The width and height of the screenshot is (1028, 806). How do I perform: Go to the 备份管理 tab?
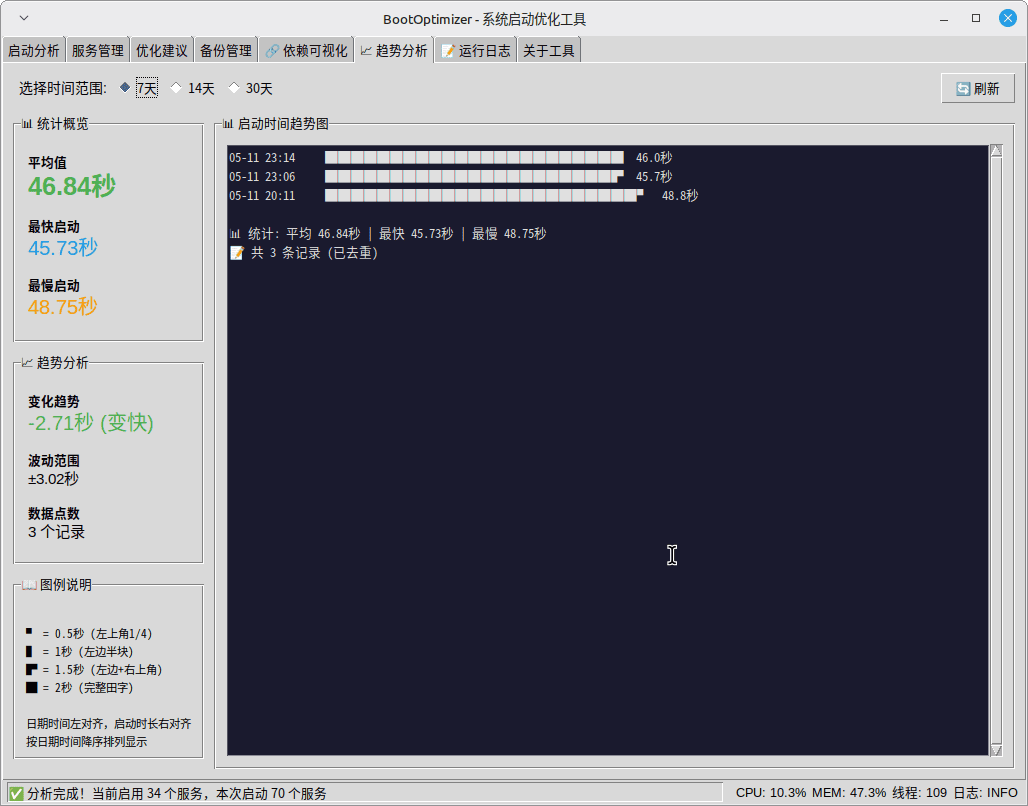point(226,50)
